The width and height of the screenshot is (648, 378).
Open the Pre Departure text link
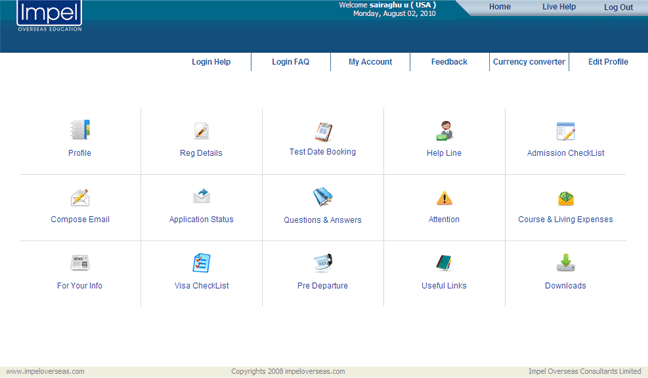[323, 285]
